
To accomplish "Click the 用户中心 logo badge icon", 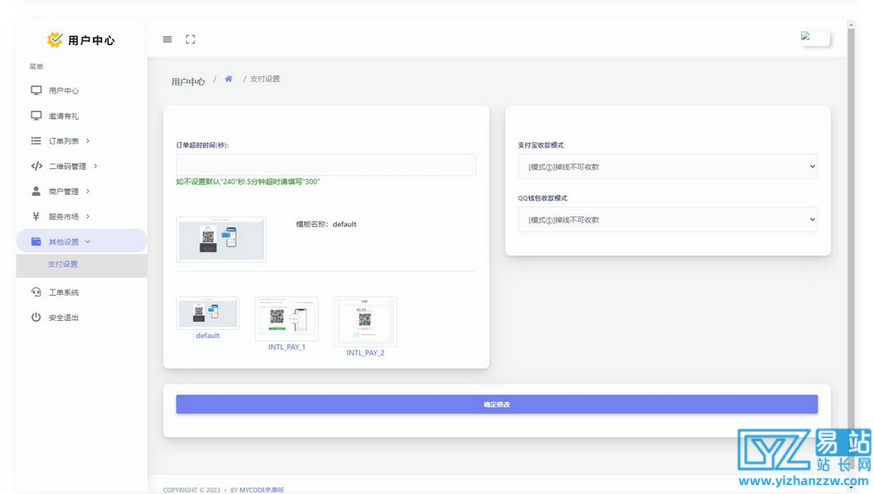I will 55,40.
